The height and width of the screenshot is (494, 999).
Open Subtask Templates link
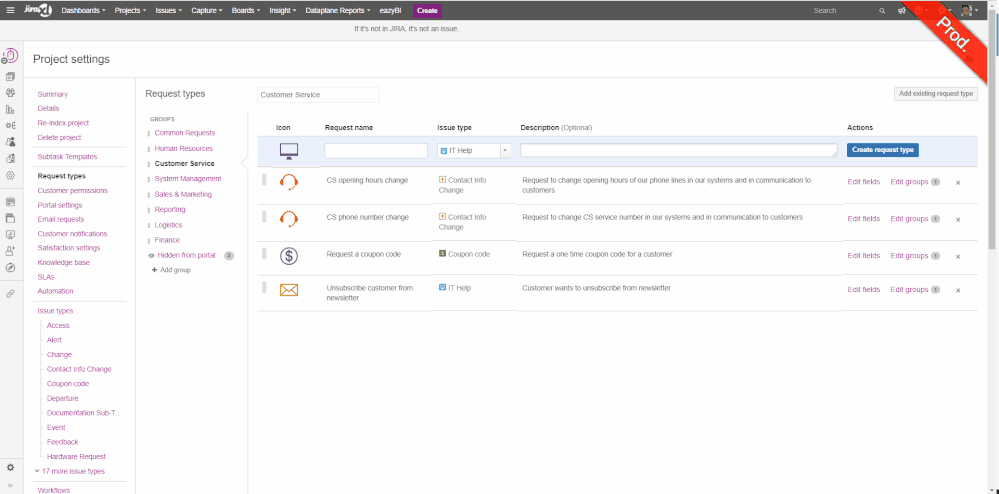(x=68, y=157)
